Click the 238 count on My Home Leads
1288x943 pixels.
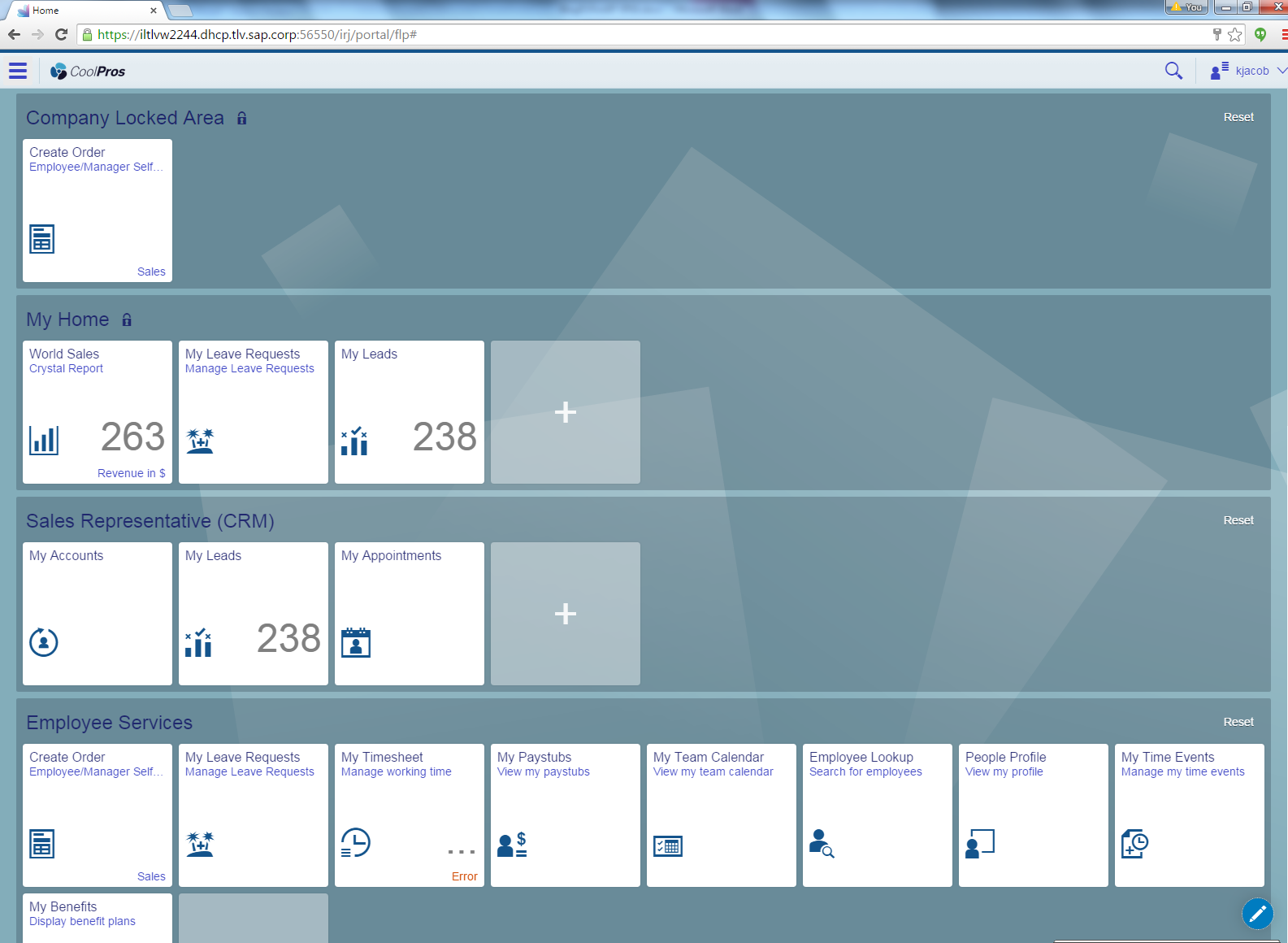445,437
